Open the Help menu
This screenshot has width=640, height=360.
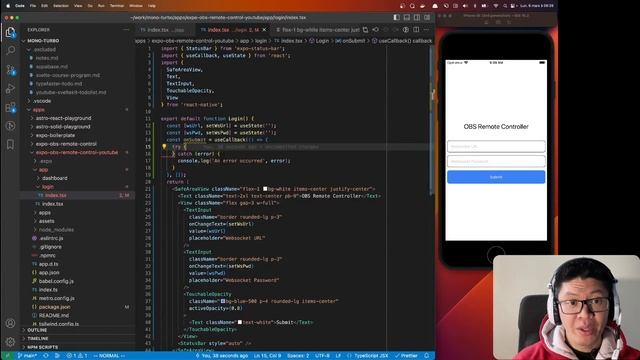tap(152, 6)
